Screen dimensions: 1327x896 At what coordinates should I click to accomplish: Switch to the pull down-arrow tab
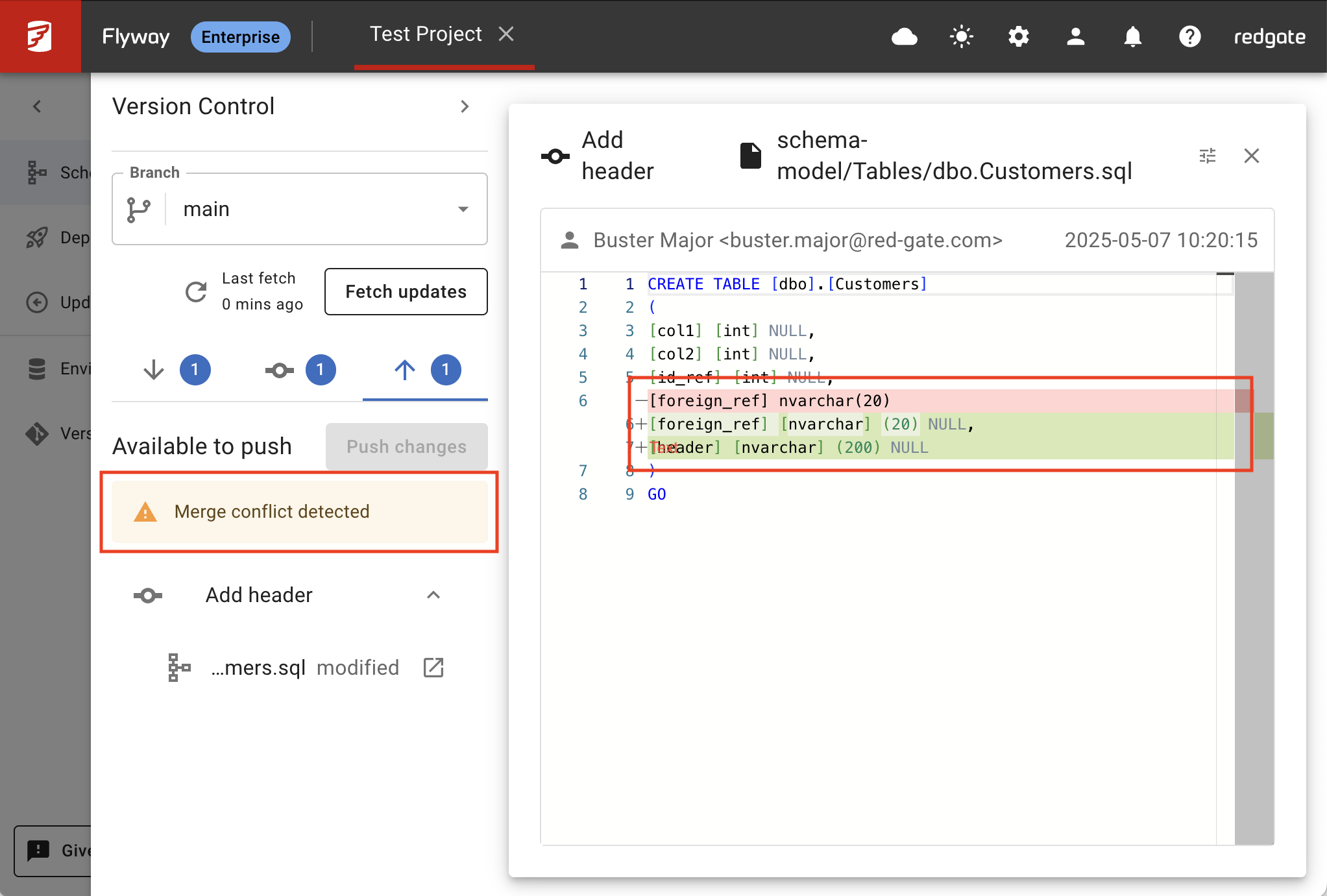[x=175, y=370]
